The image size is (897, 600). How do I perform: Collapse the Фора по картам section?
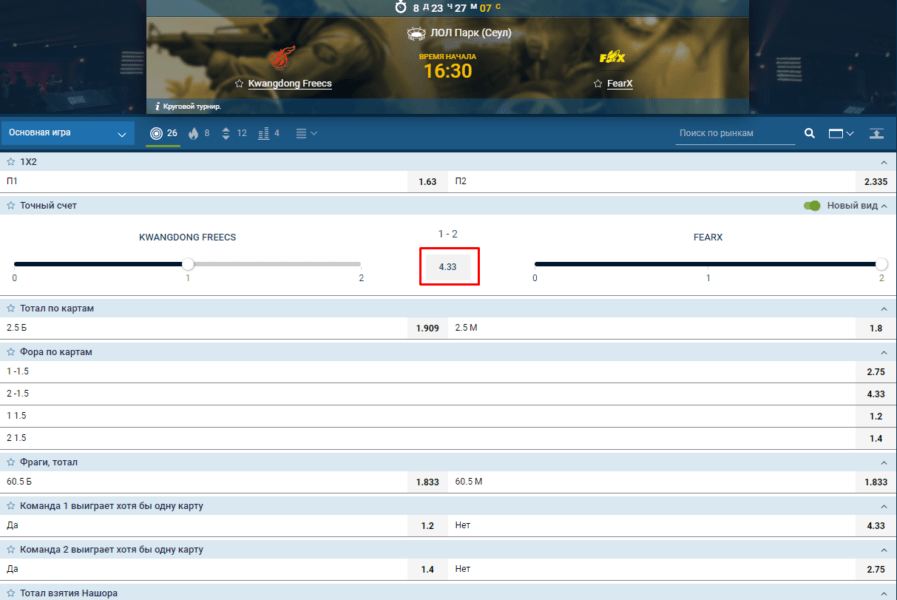[x=883, y=352]
